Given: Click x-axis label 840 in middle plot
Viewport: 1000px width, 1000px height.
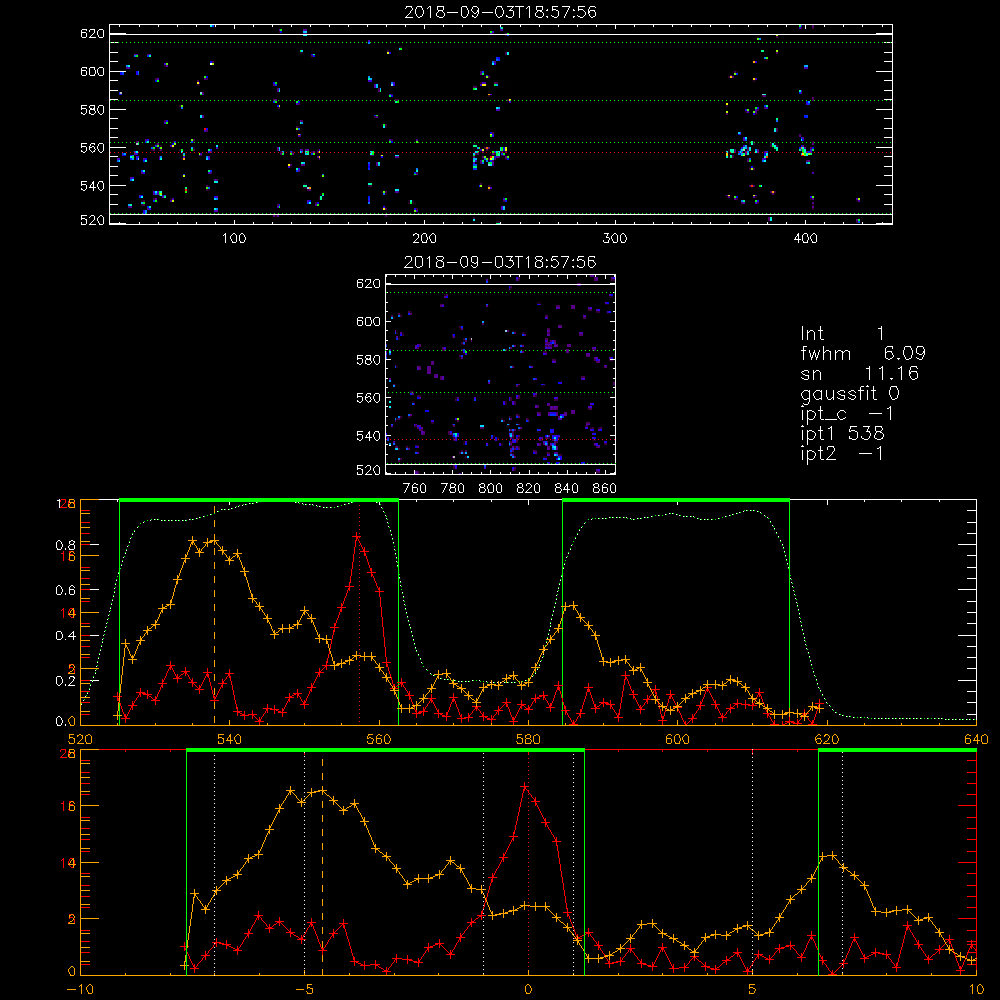Looking at the screenshot, I should pos(566,489).
